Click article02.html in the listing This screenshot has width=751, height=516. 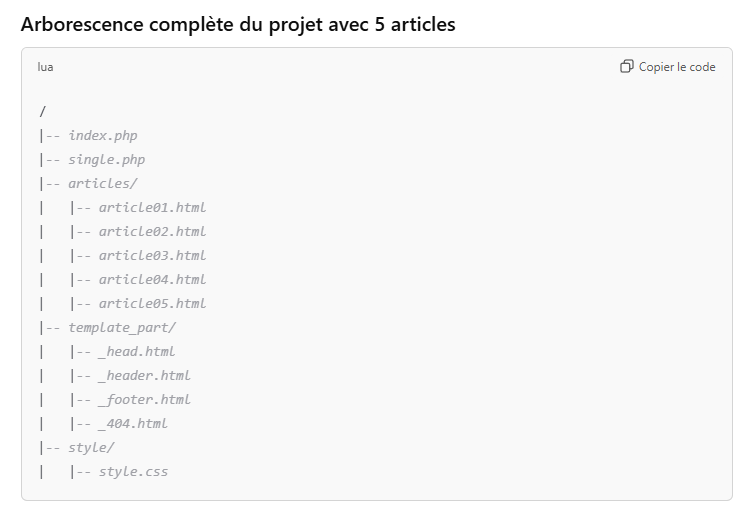click(x=152, y=231)
